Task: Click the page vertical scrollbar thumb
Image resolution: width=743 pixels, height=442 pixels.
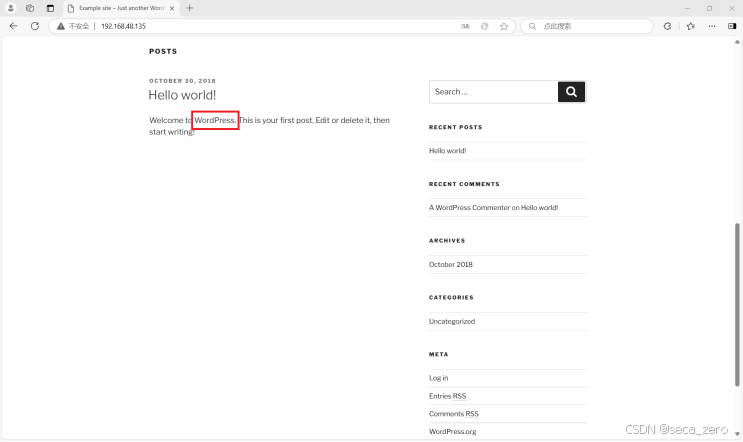Action: [737, 304]
